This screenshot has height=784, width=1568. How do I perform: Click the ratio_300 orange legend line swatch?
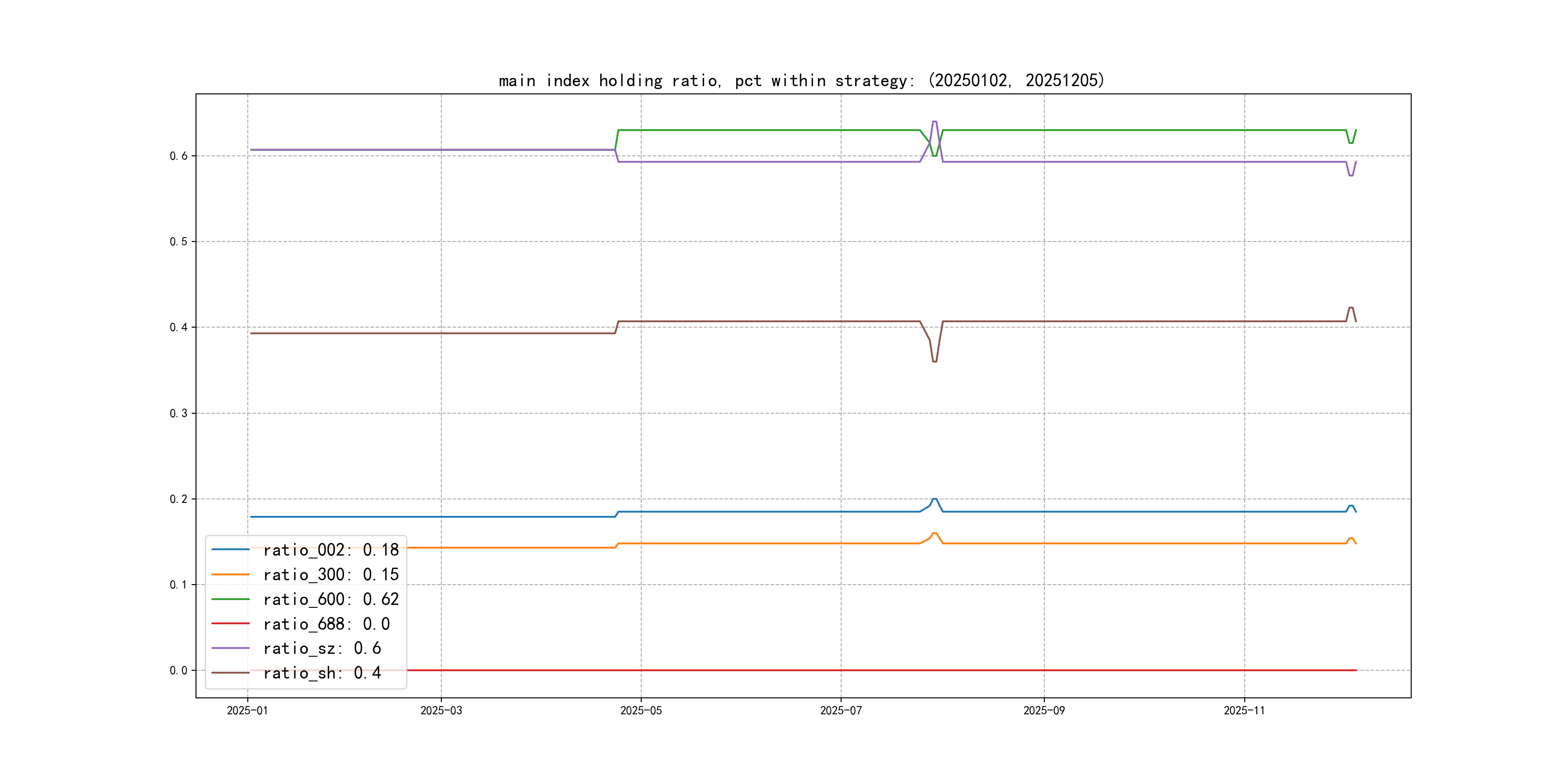coord(230,574)
